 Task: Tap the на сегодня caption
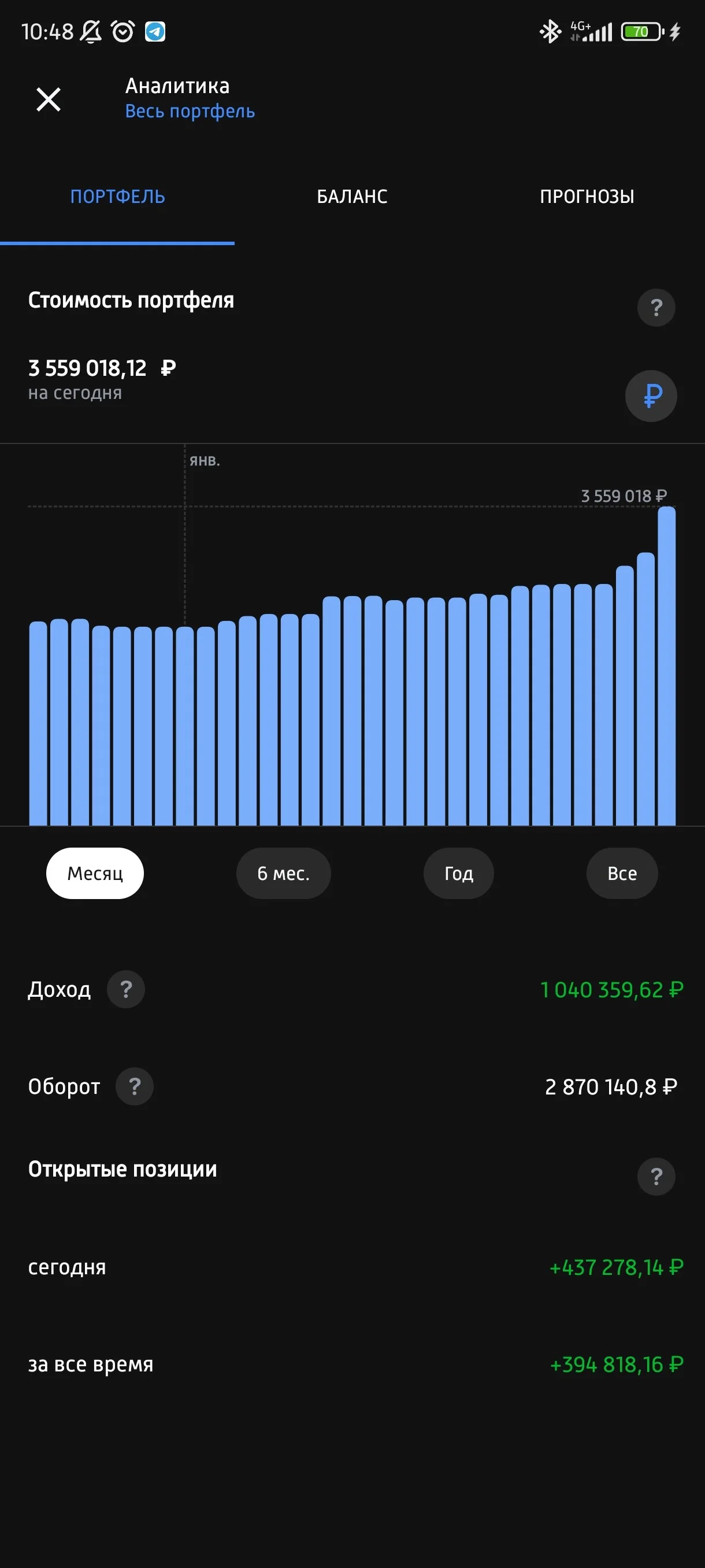pos(75,393)
